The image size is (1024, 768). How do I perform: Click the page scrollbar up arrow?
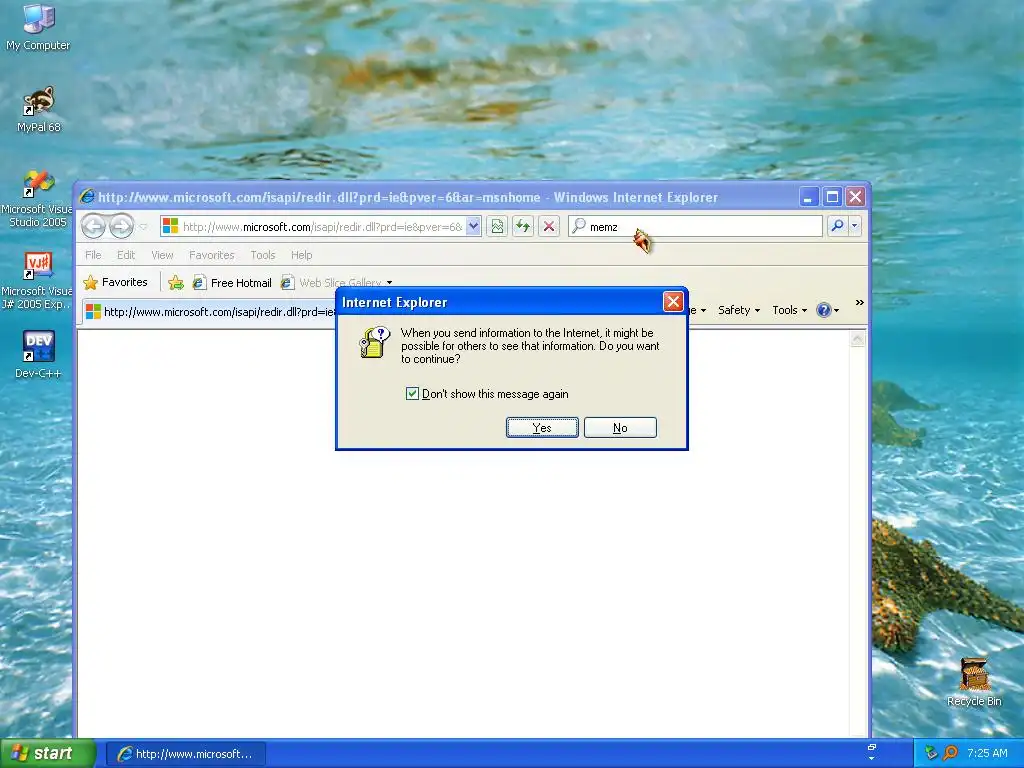point(857,338)
